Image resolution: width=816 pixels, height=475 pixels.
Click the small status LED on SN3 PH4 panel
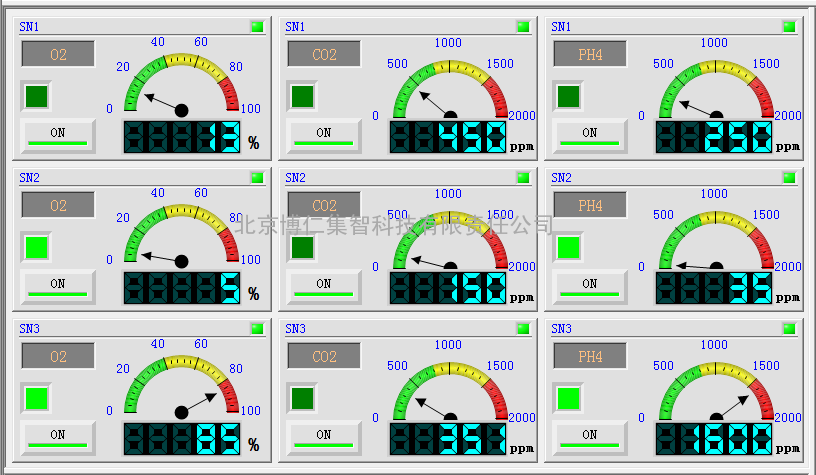click(789, 328)
